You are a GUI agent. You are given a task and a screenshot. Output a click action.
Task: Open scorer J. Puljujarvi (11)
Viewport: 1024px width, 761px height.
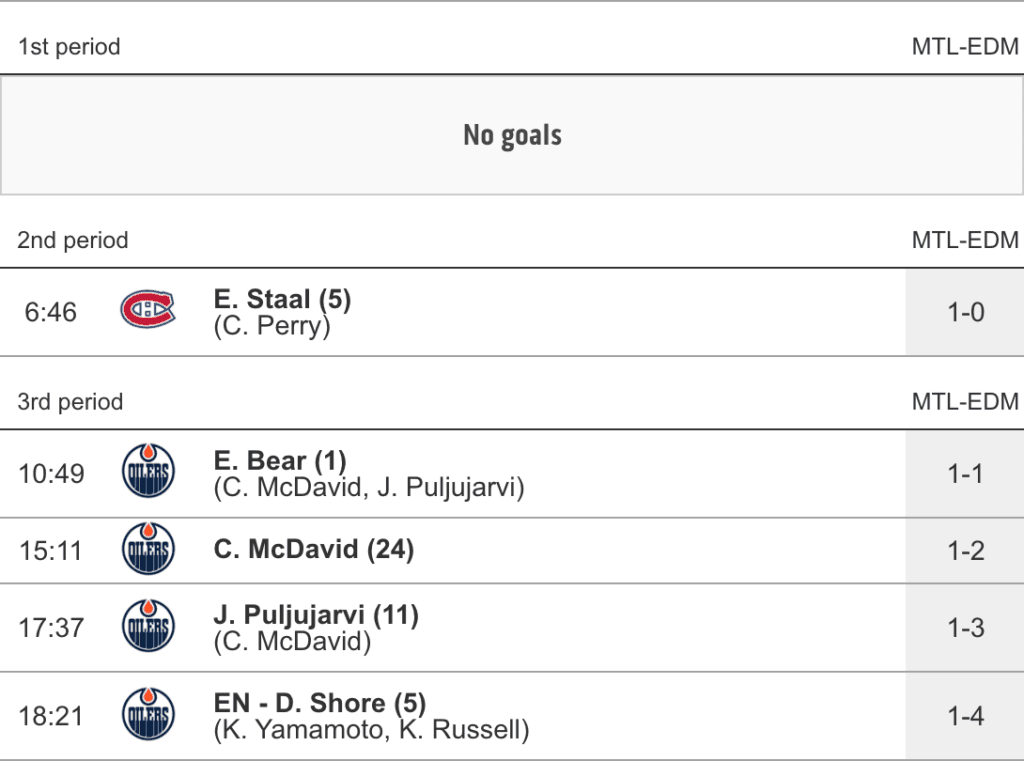316,615
